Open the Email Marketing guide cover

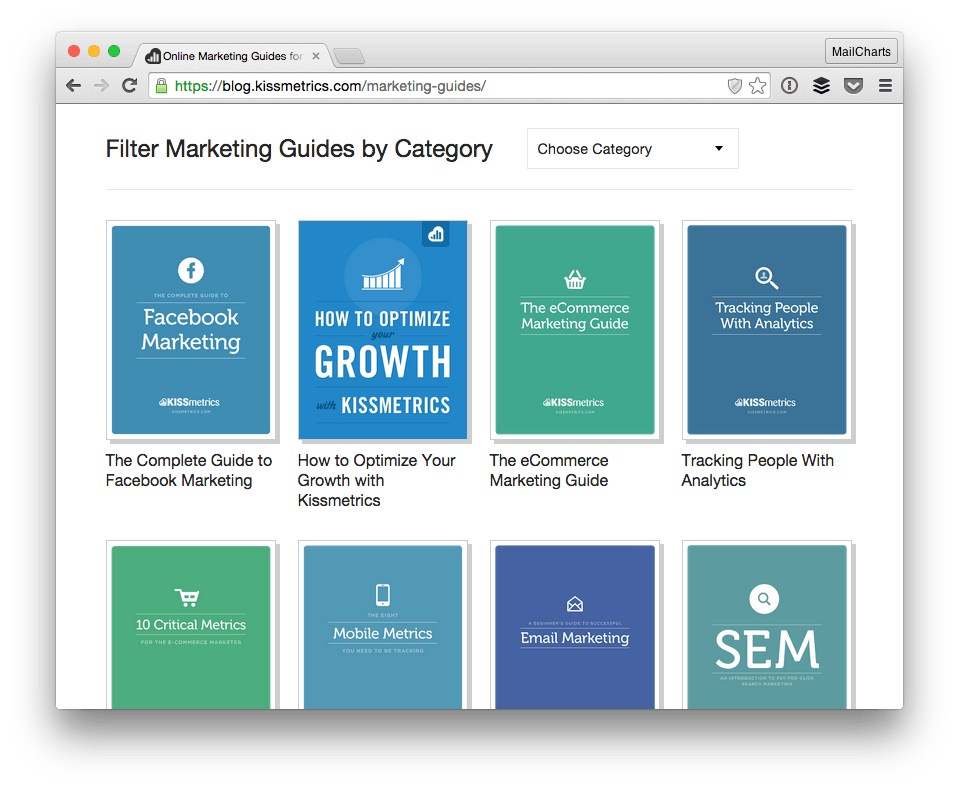point(575,625)
